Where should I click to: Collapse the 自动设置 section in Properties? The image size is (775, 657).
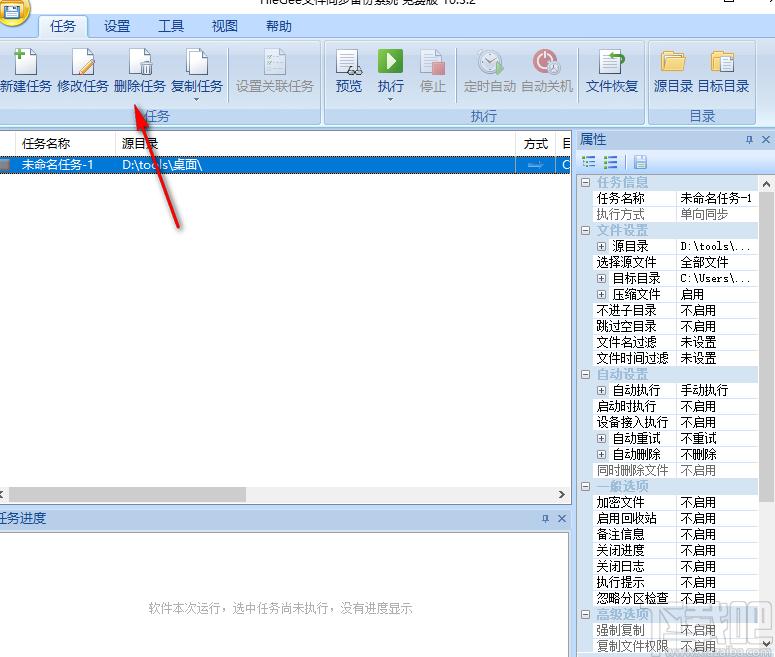[x=585, y=375]
